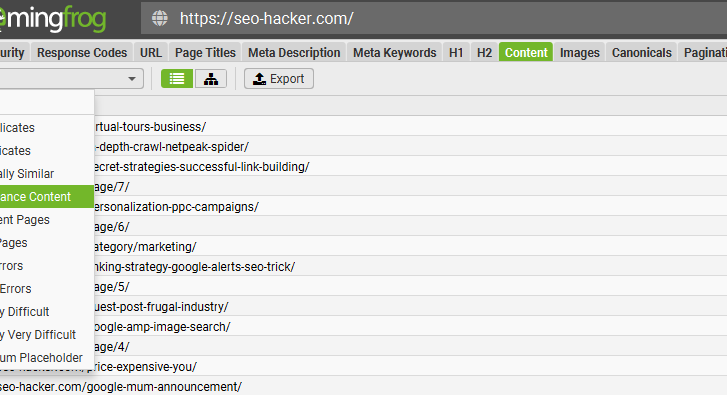Open the Meta Description tab
Image resolution: width=727 pixels, height=395 pixels.
[x=294, y=53]
